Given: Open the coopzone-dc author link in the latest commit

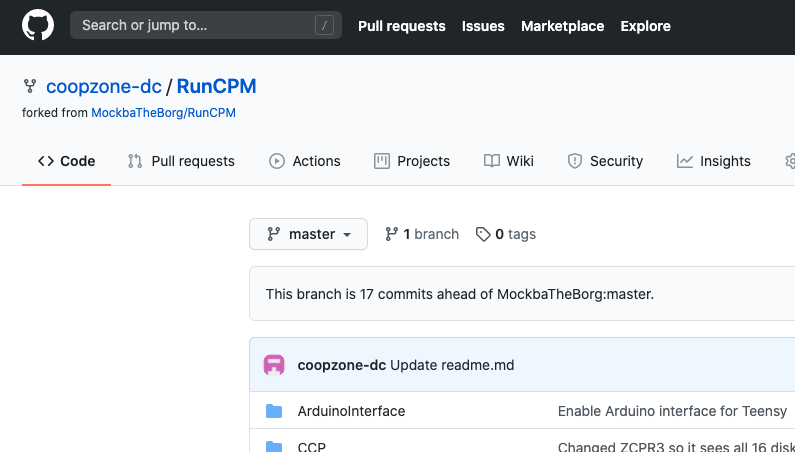Looking at the screenshot, I should point(342,365).
